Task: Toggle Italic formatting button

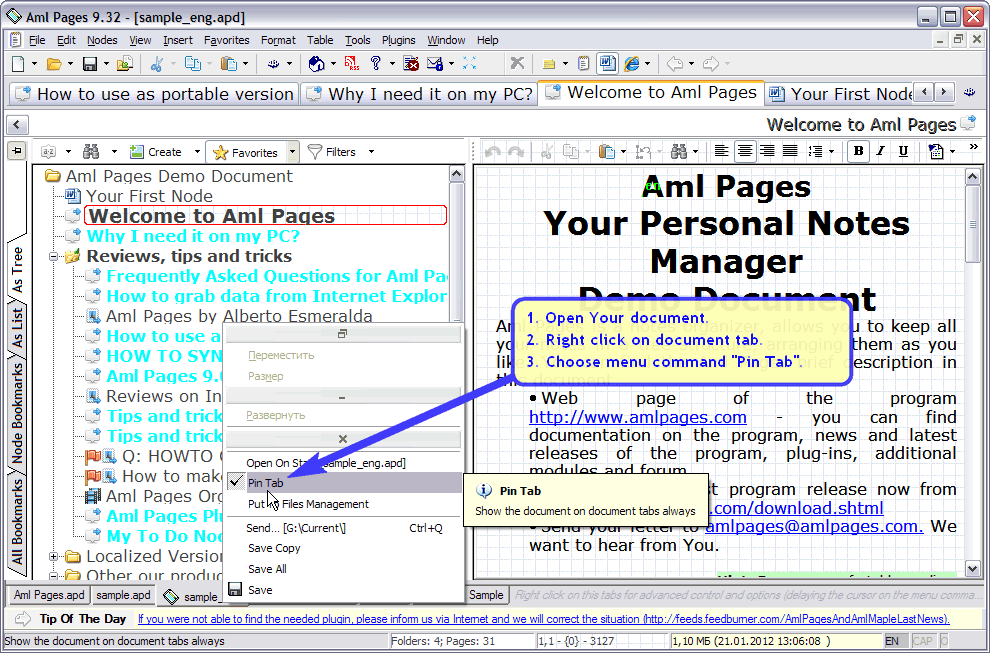Action: click(881, 151)
